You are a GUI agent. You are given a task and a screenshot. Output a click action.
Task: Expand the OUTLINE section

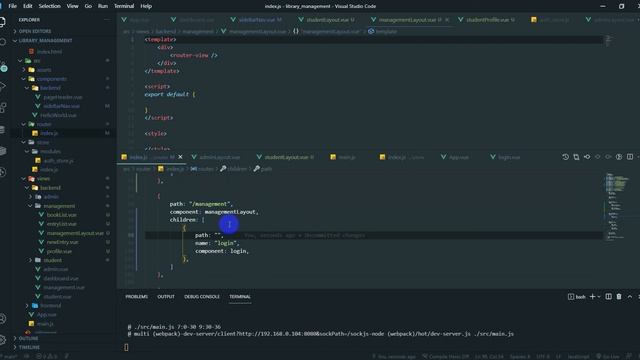click(x=29, y=338)
